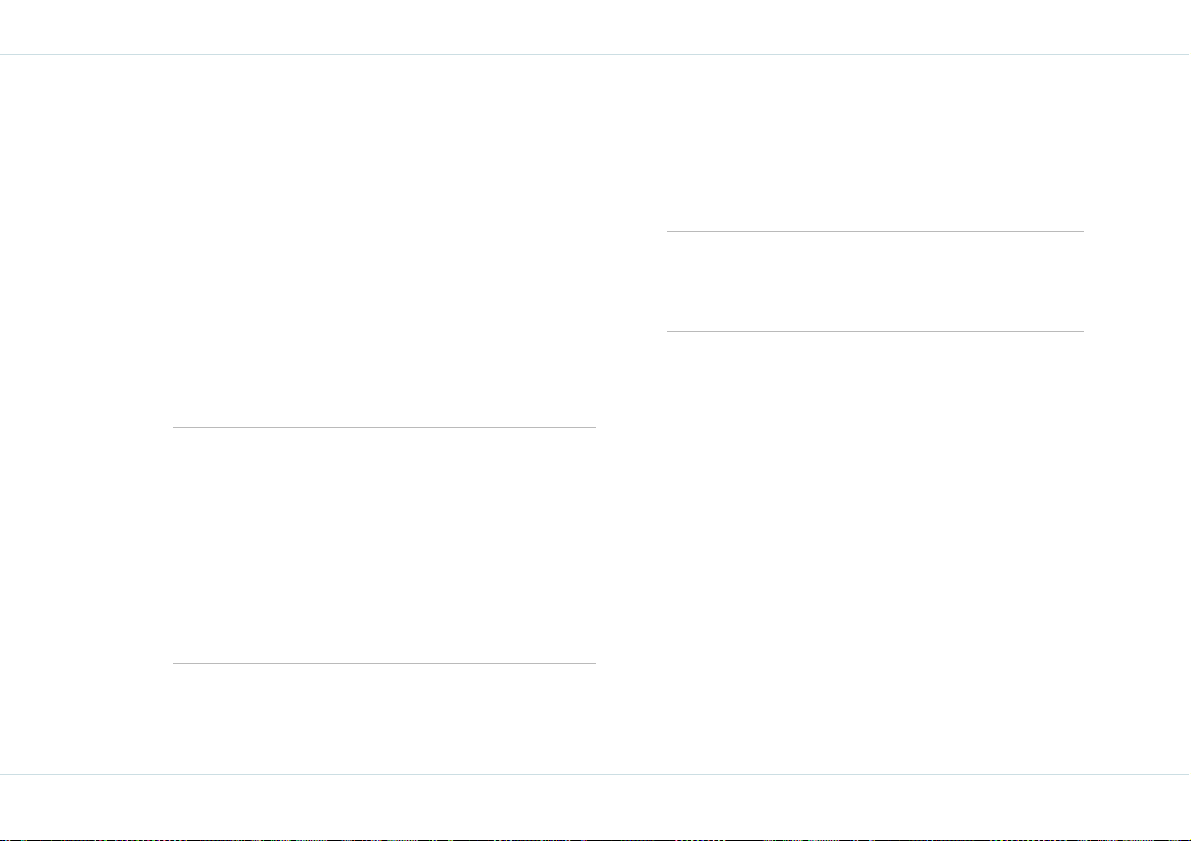The height and width of the screenshot is (841, 1191).
Task: Click the thin header divider line at top
Action: [x=595, y=55]
